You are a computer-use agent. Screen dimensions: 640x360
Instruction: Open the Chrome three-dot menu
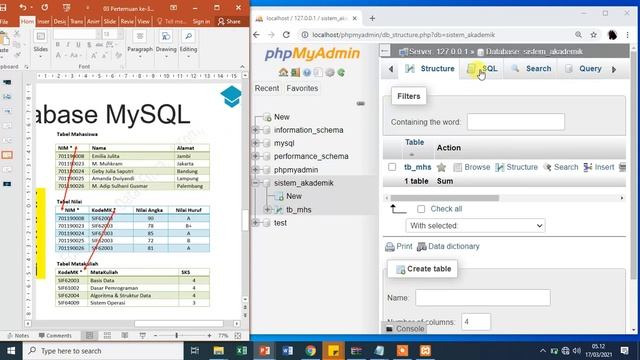click(627, 35)
